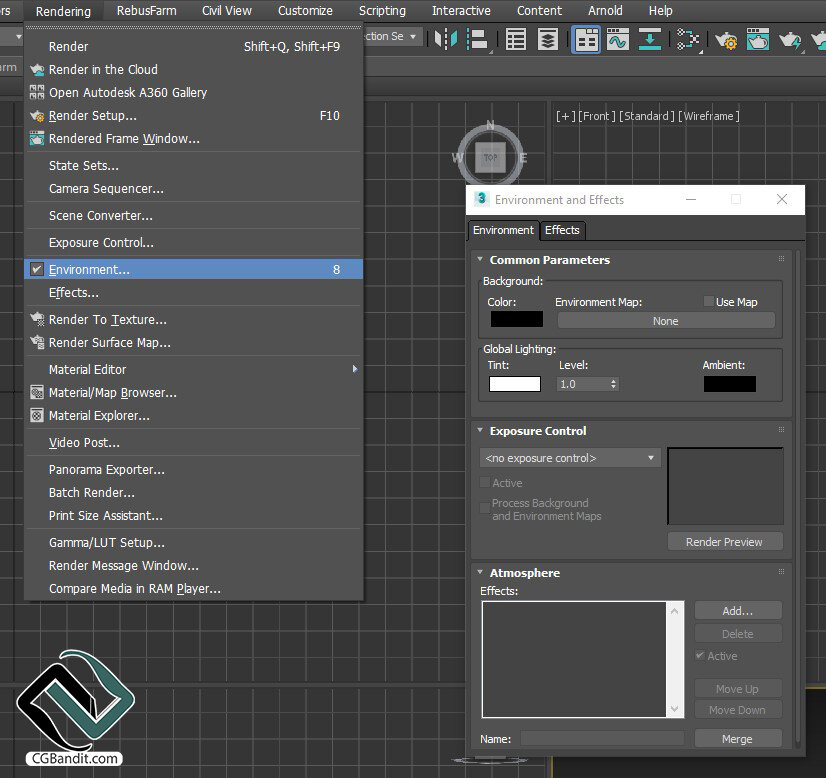The width and height of the screenshot is (826, 778).
Task: Open Render Setup via the highlighted toolbar icon
Action: click(586, 39)
